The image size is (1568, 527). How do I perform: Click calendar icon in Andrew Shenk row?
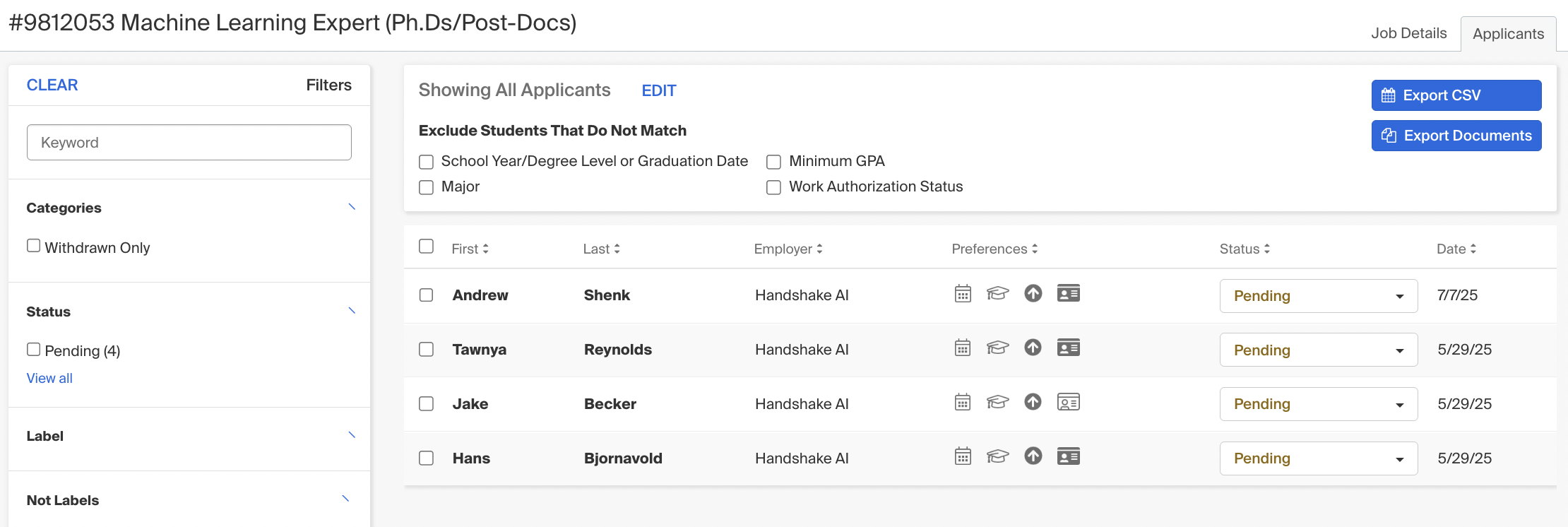click(x=963, y=293)
